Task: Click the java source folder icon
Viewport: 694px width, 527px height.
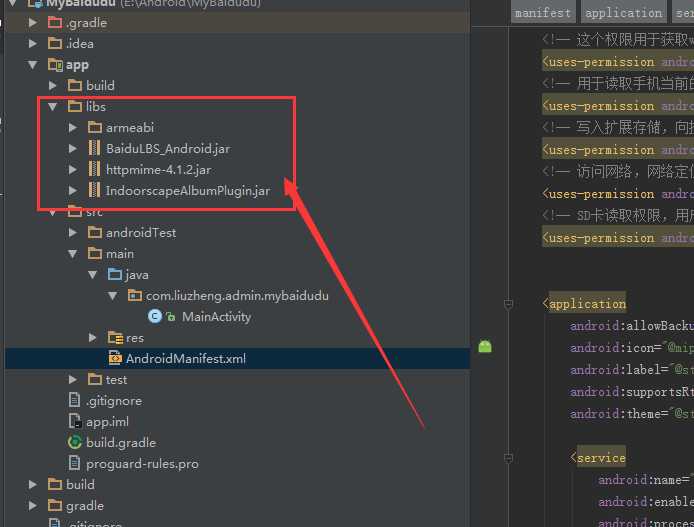Action: pyautogui.click(x=115, y=274)
